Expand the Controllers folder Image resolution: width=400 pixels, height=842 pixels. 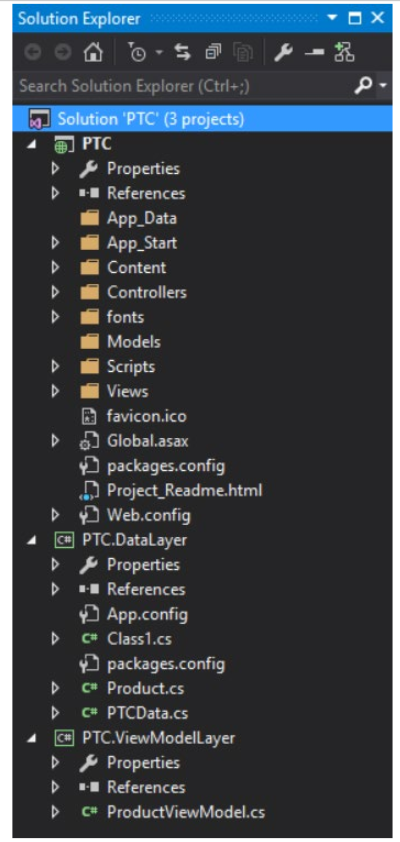click(55, 292)
